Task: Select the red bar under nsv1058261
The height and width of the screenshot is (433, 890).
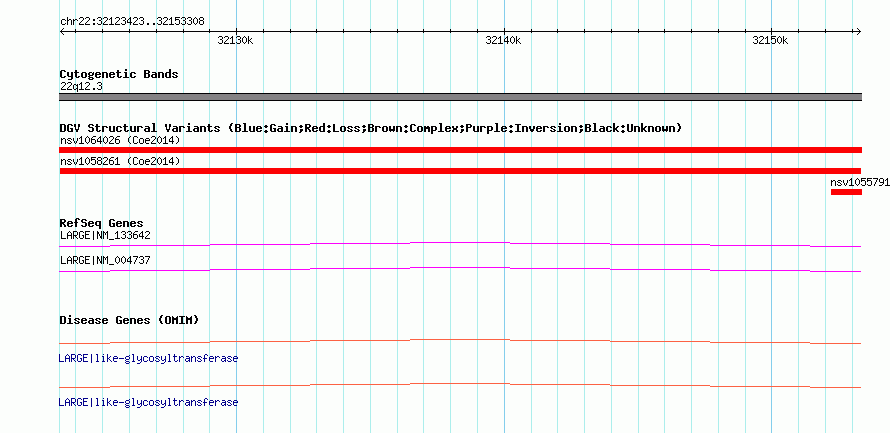Action: point(460,171)
